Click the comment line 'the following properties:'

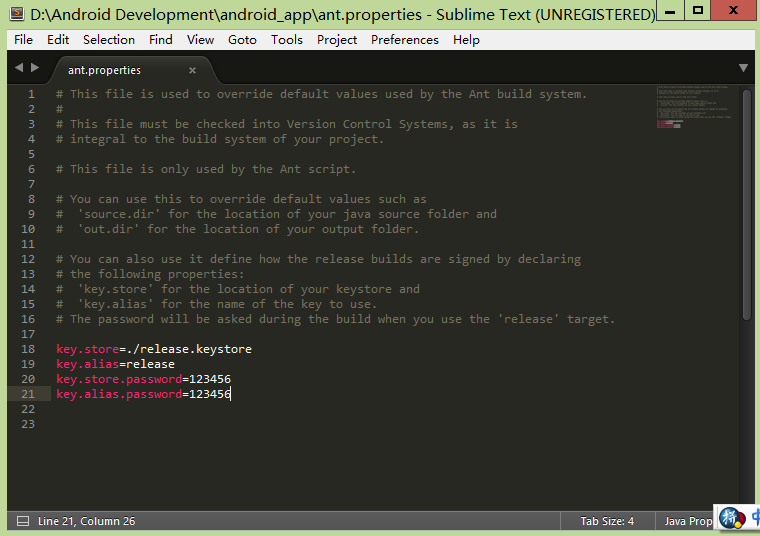tap(150, 274)
